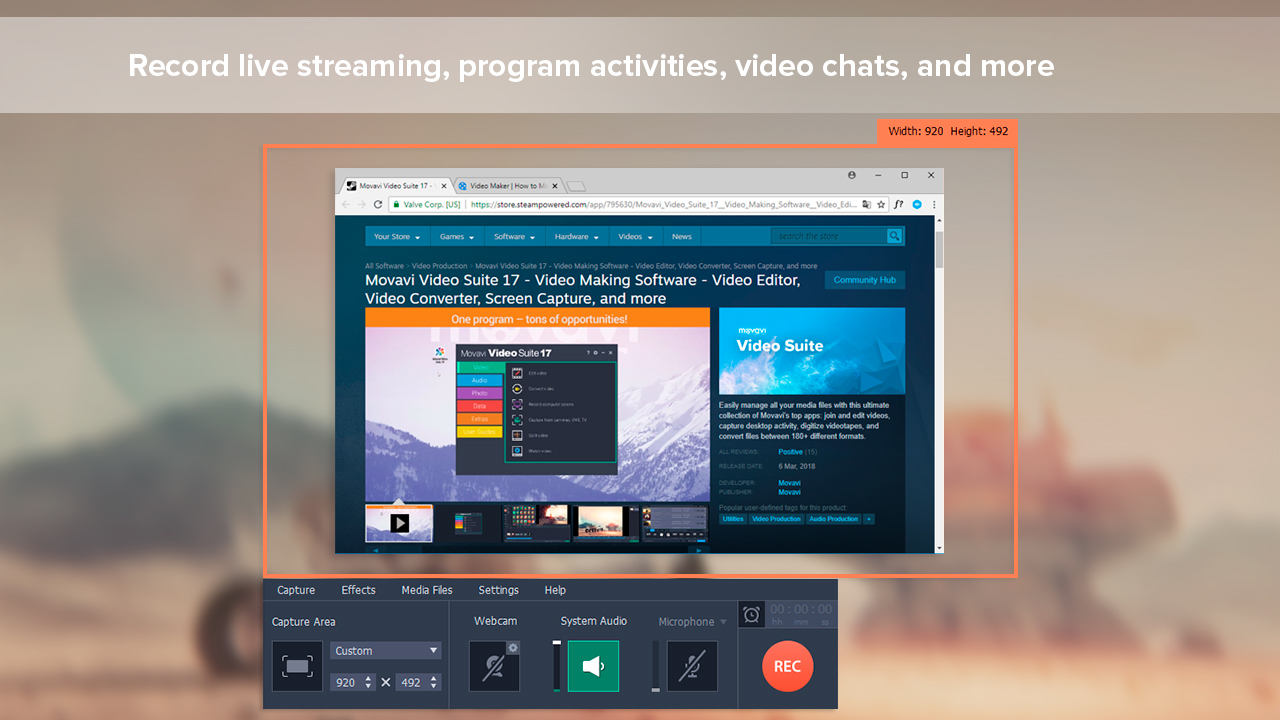1280x720 pixels.
Task: Switch to the Video Maker browser tab
Action: point(505,185)
